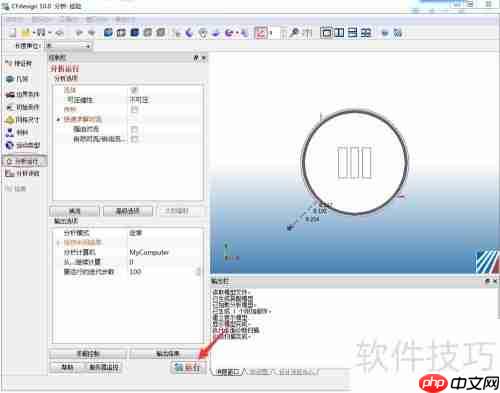This screenshot has height=393, width=500.
Task: Close the output panel with X icon
Action: 495,281
